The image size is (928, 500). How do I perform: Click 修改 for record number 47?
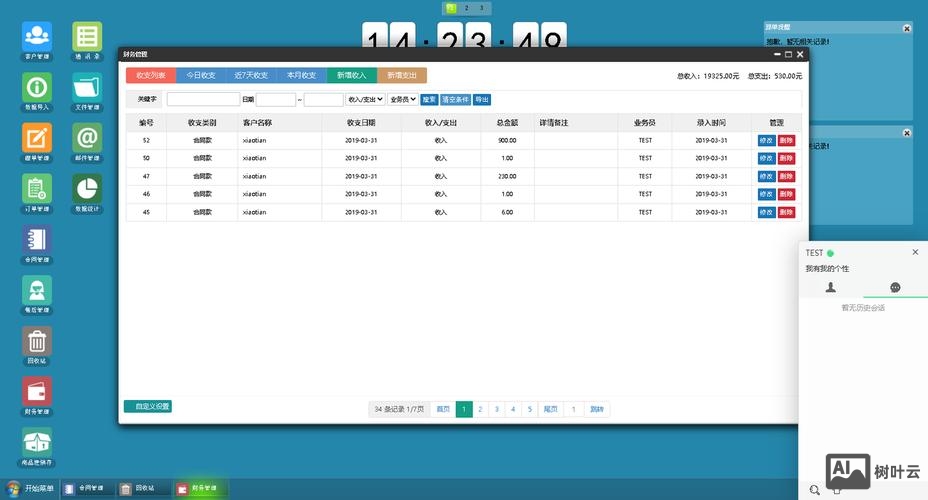point(766,176)
